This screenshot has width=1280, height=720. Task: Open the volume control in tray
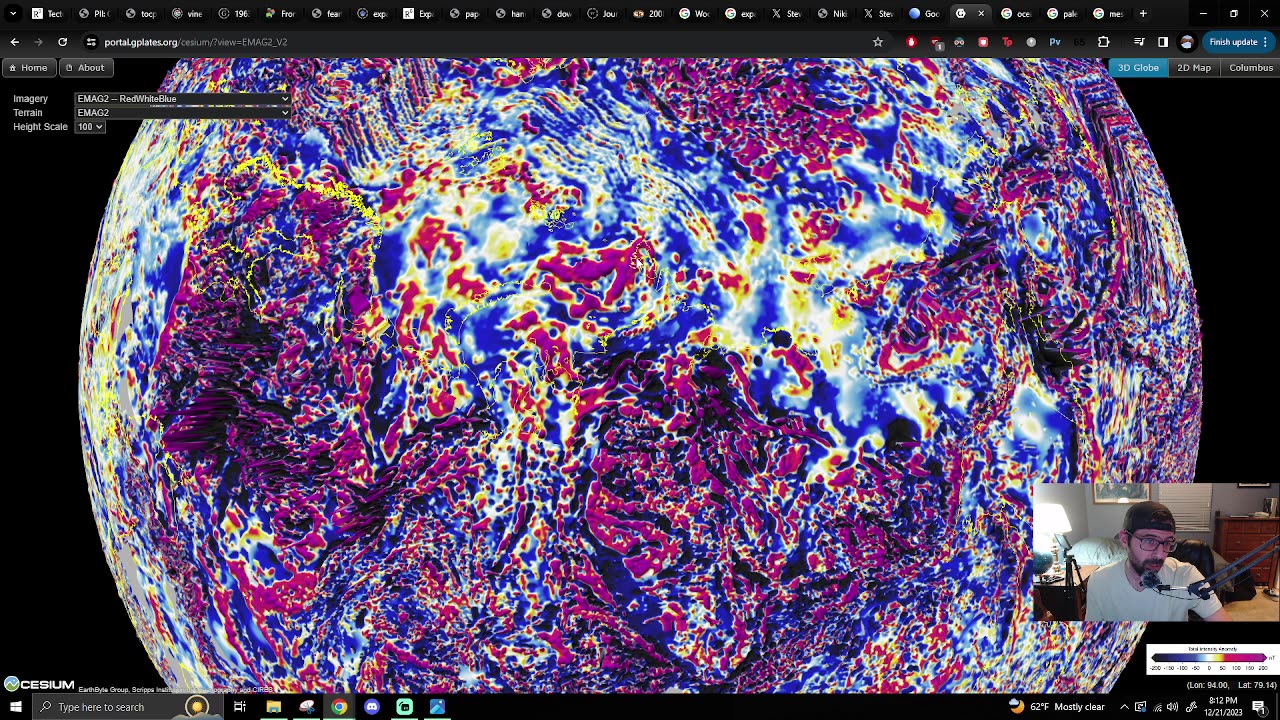click(1172, 707)
